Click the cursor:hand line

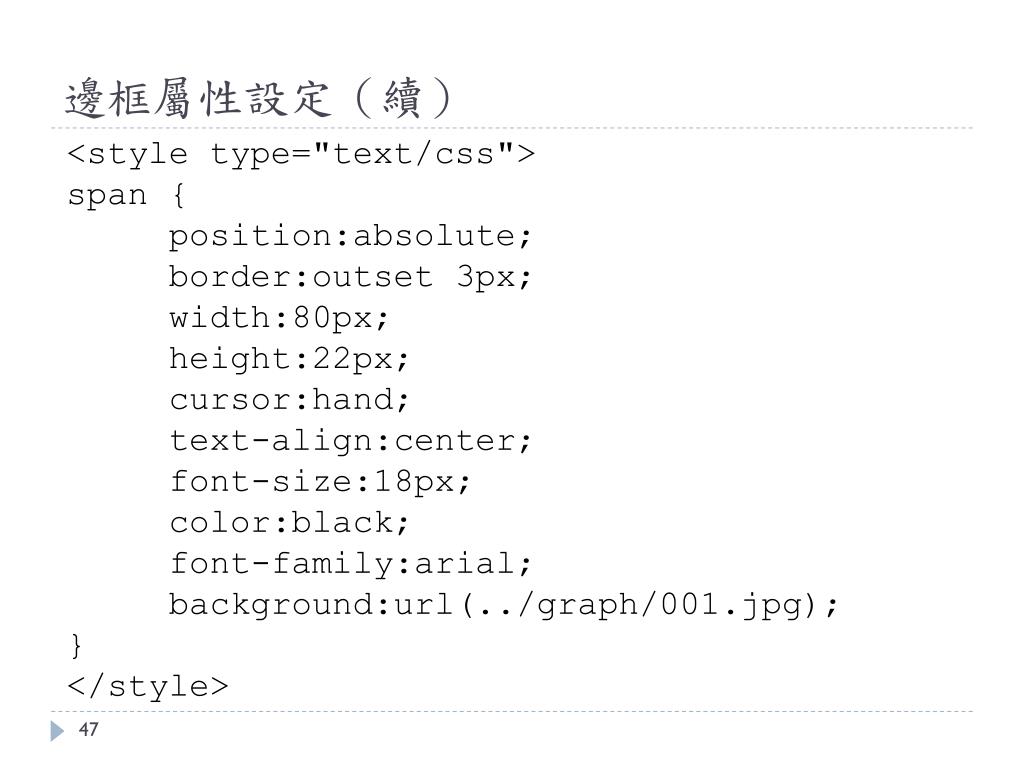(x=289, y=400)
